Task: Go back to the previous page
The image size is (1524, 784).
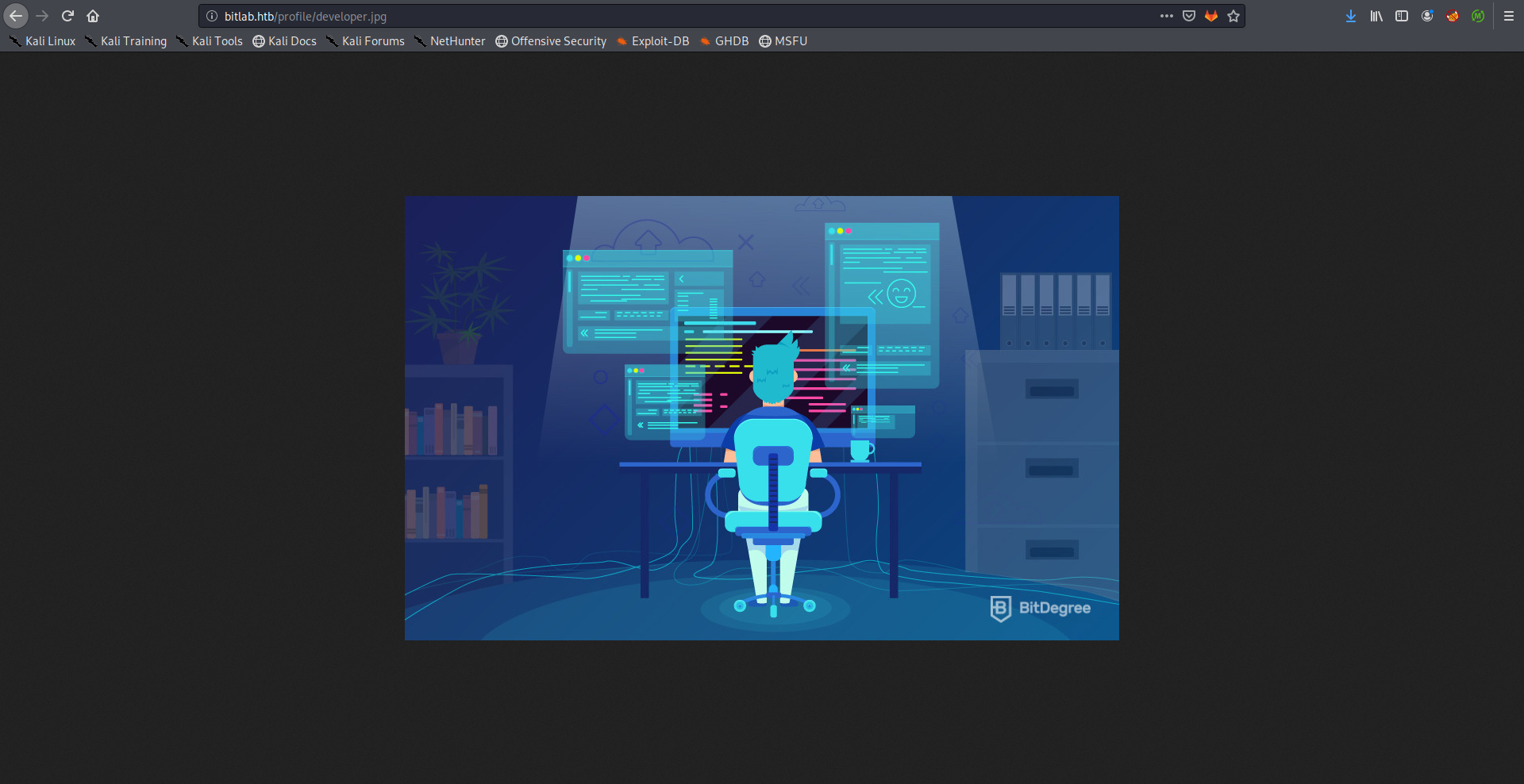Action: click(16, 16)
